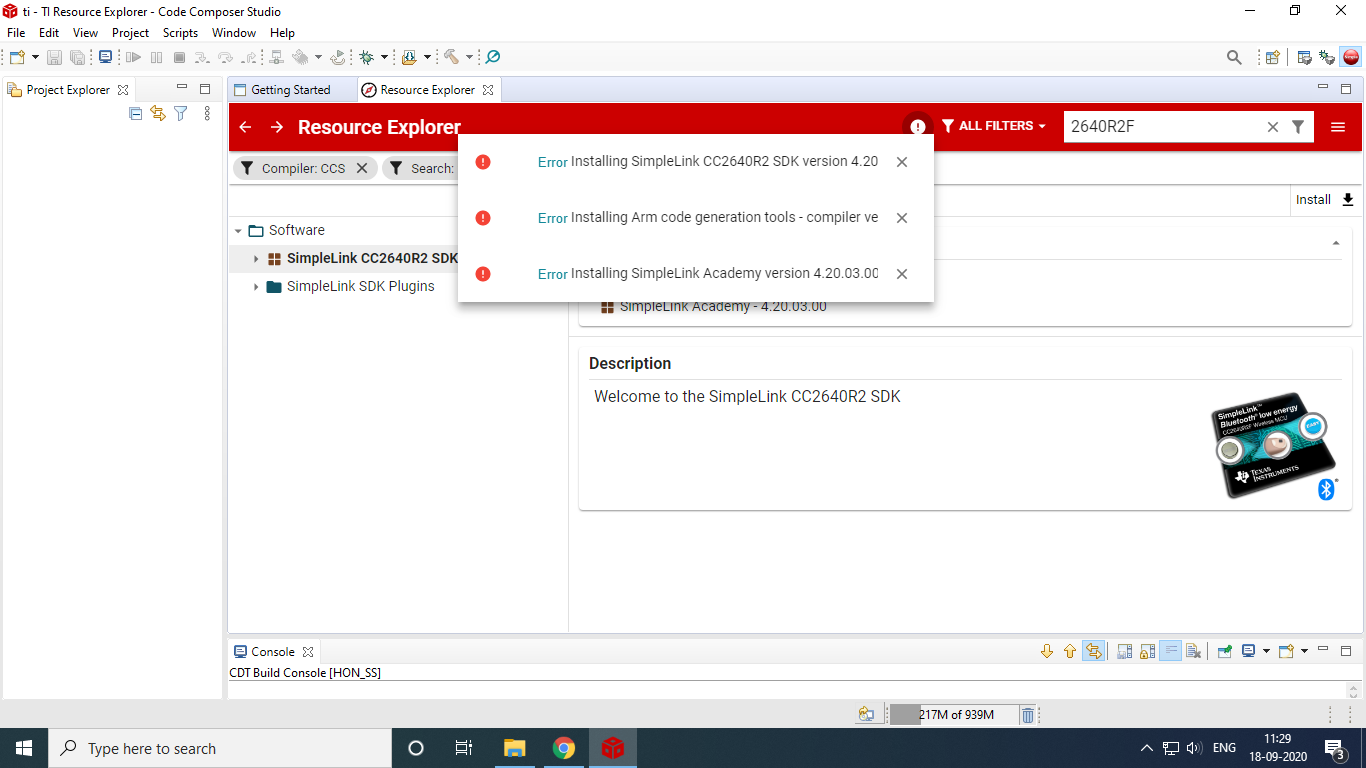Open the Build hammer dropdown arrow
1366x768 pixels.
pos(469,57)
